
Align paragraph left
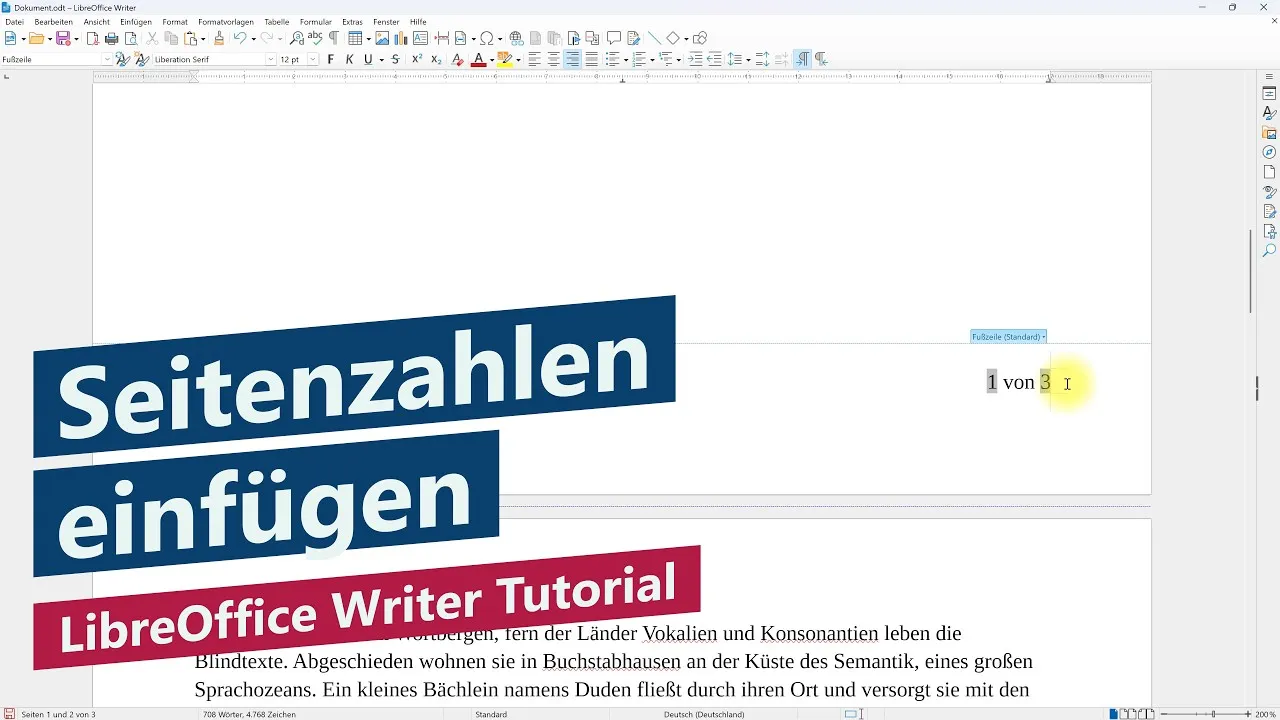(534, 59)
